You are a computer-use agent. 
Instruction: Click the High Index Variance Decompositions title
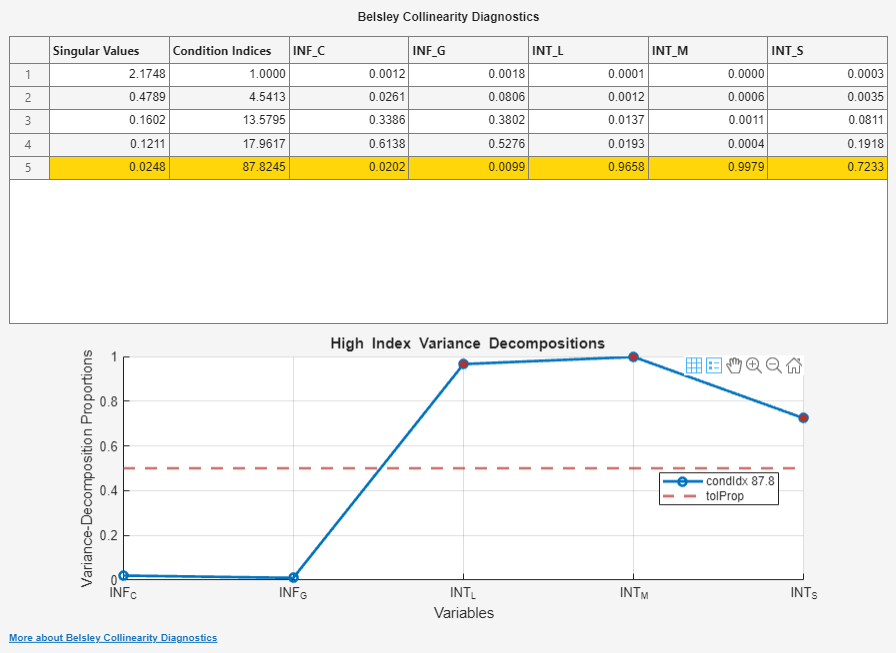pyautogui.click(x=467, y=343)
